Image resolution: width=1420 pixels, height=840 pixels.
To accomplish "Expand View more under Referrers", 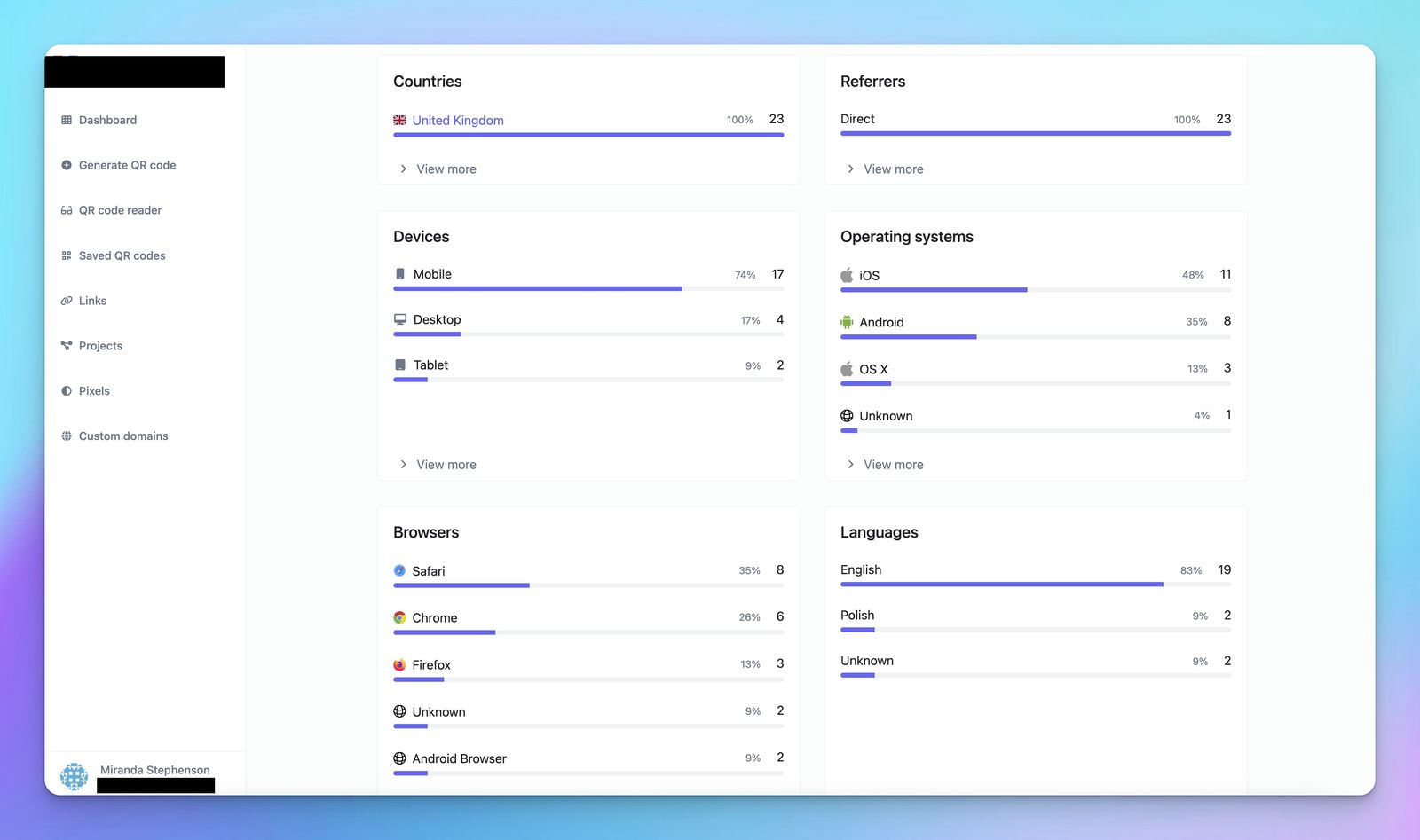I will click(893, 169).
